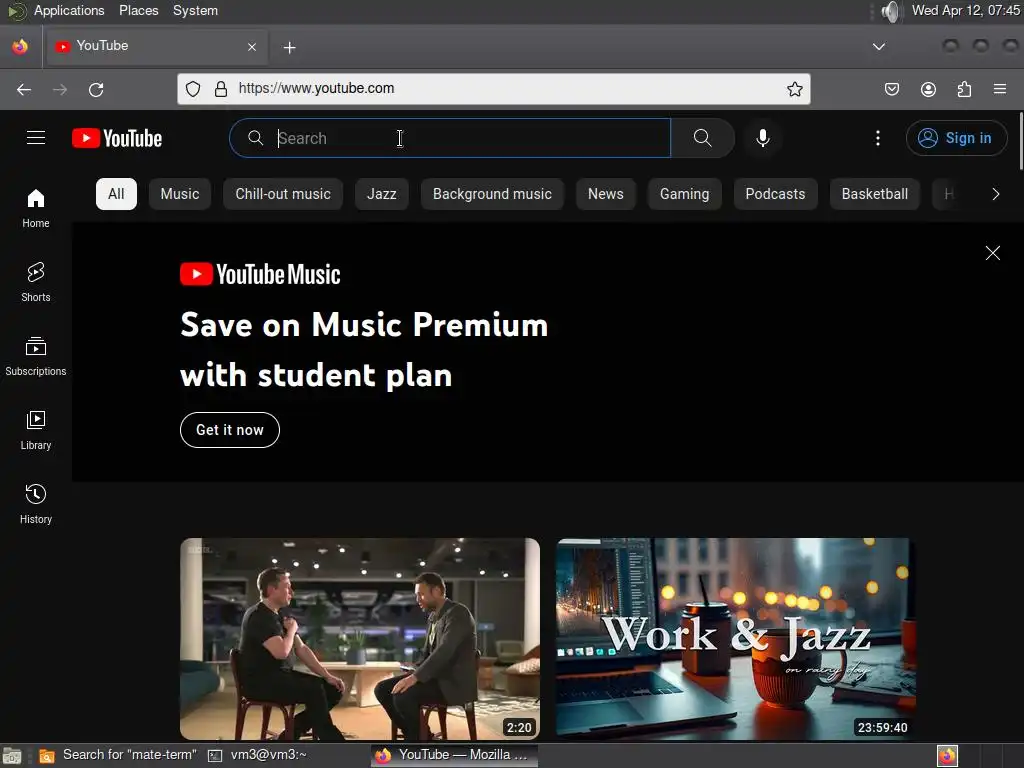
Task: Click the YouTube logo
Action: [x=117, y=138]
